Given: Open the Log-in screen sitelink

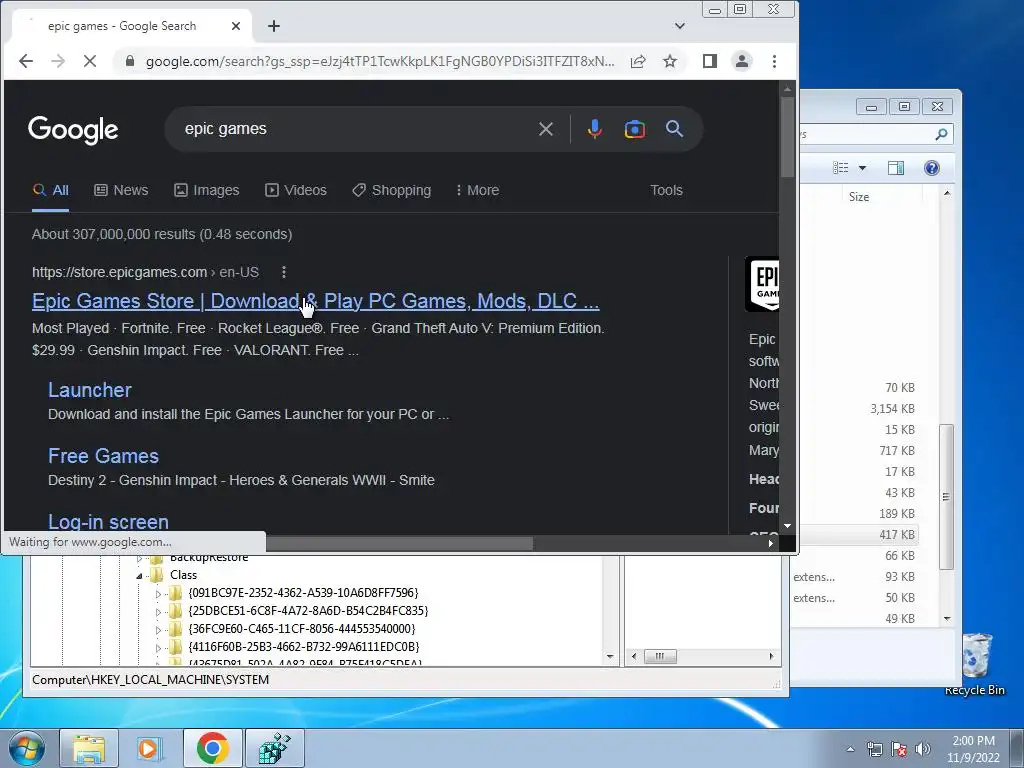Looking at the screenshot, I should click(108, 522).
